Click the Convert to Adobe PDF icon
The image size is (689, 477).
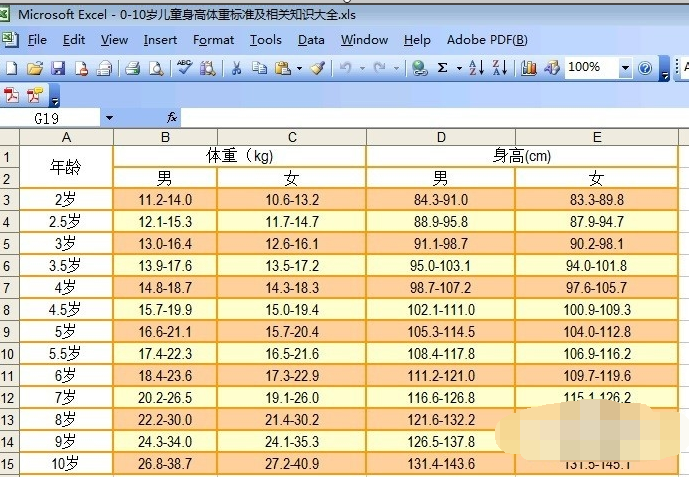11,94
